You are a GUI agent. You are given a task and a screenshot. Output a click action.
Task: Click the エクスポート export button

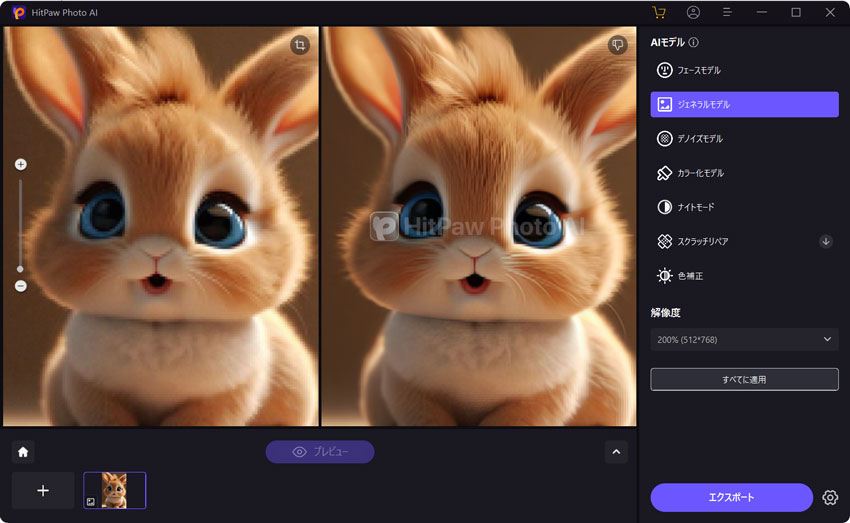pyautogui.click(x=731, y=498)
